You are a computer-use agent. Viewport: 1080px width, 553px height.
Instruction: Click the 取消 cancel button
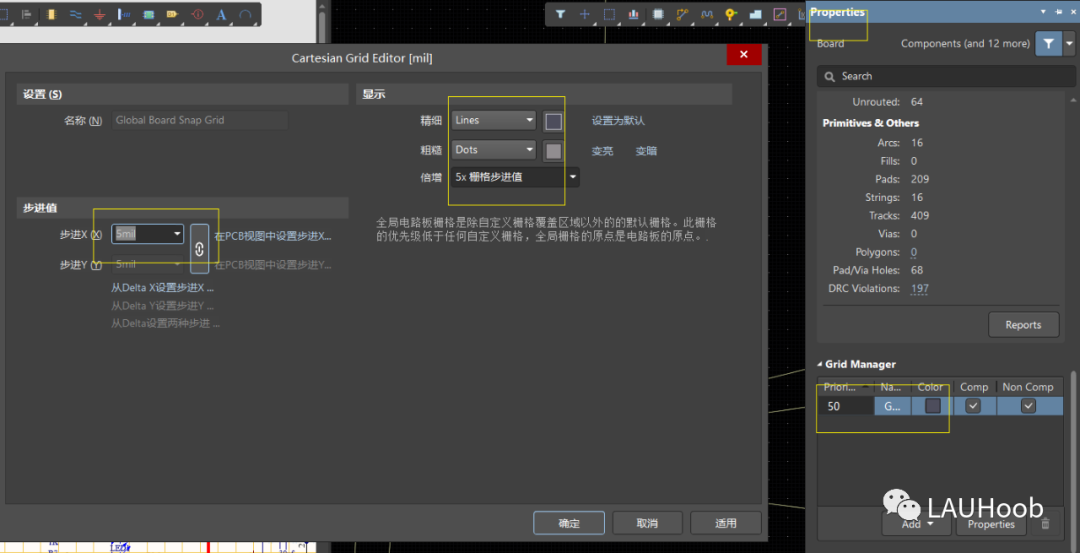tap(647, 523)
